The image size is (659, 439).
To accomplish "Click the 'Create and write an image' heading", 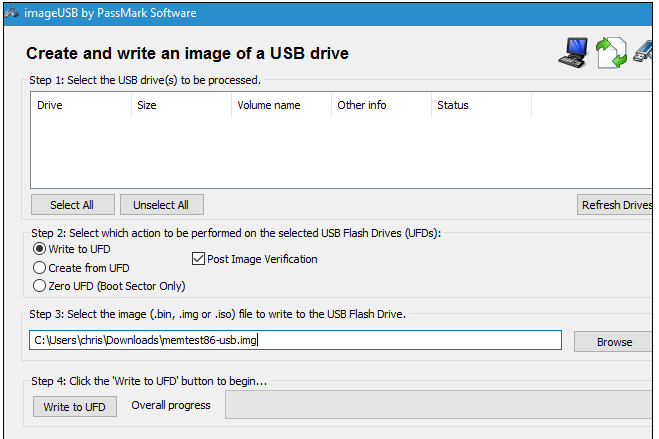I will [x=187, y=53].
